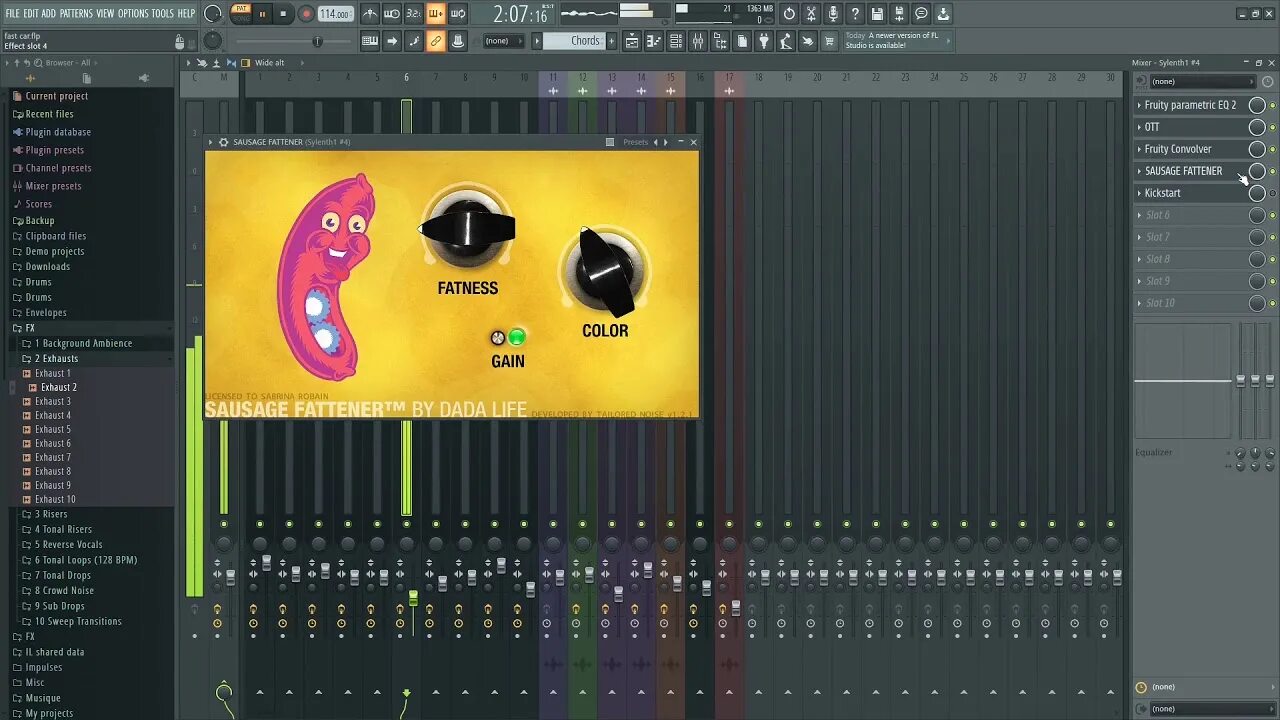
Task: Toggle the metronome icon
Action: [x=371, y=13]
